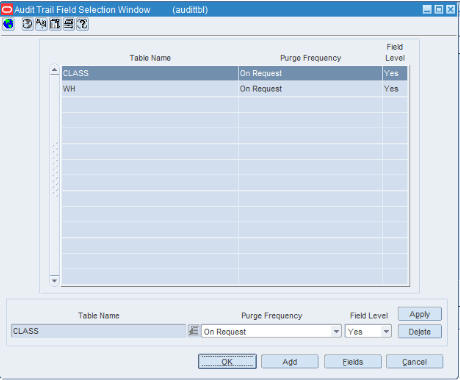Click the Field Level column header

tap(395, 52)
